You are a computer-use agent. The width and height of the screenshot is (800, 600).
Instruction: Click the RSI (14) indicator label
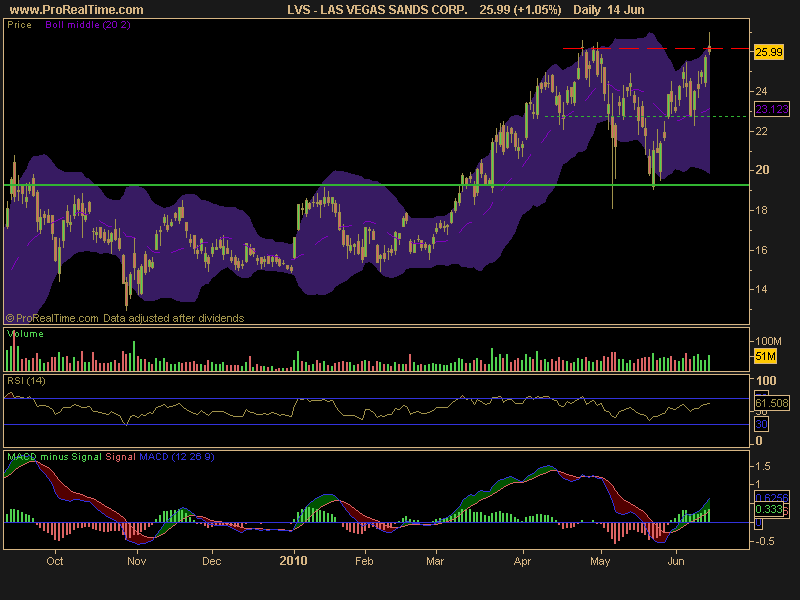[x=26, y=381]
